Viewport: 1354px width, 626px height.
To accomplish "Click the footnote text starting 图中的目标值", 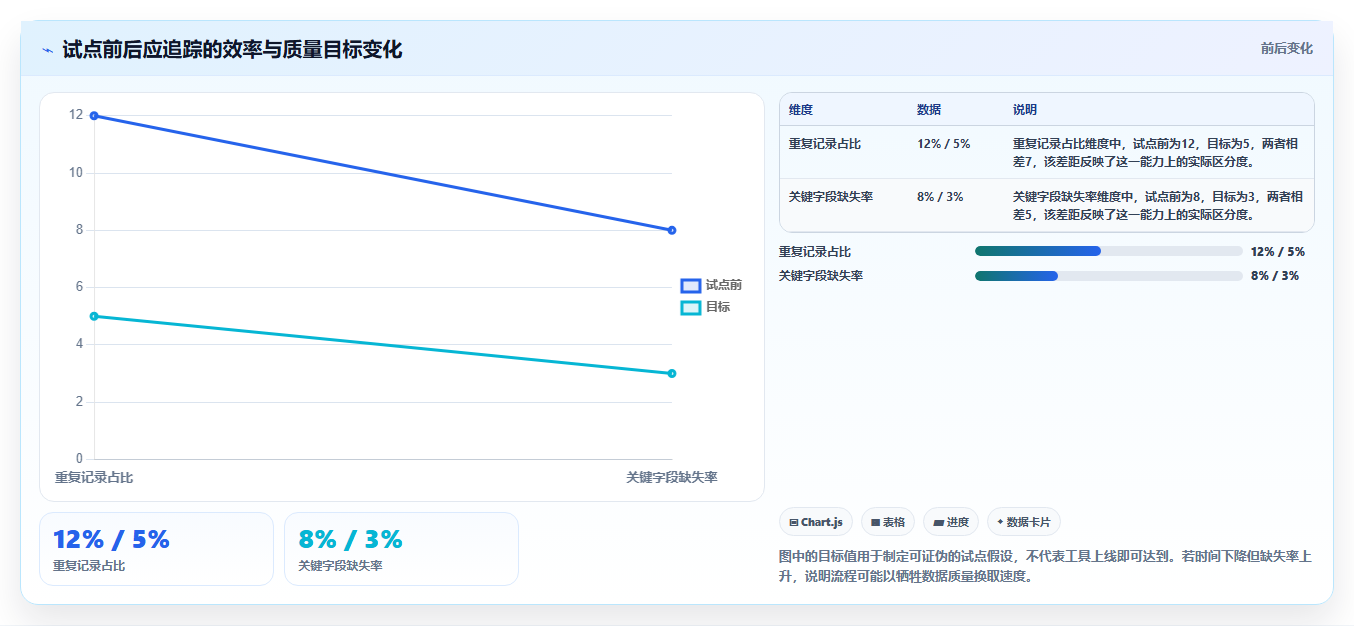I will click(x=1045, y=565).
